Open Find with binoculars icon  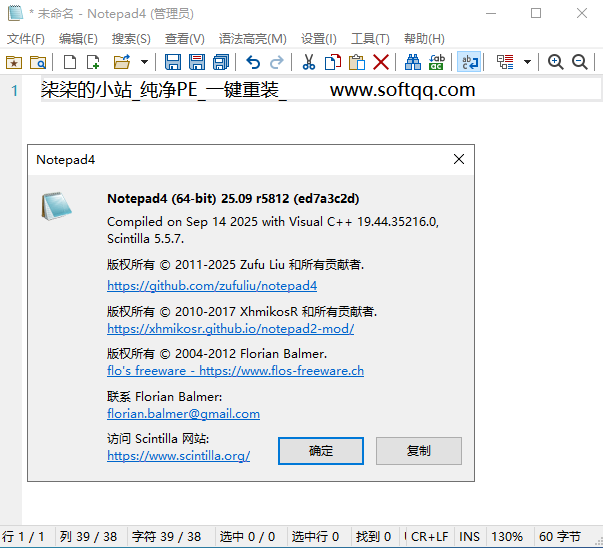click(413, 62)
